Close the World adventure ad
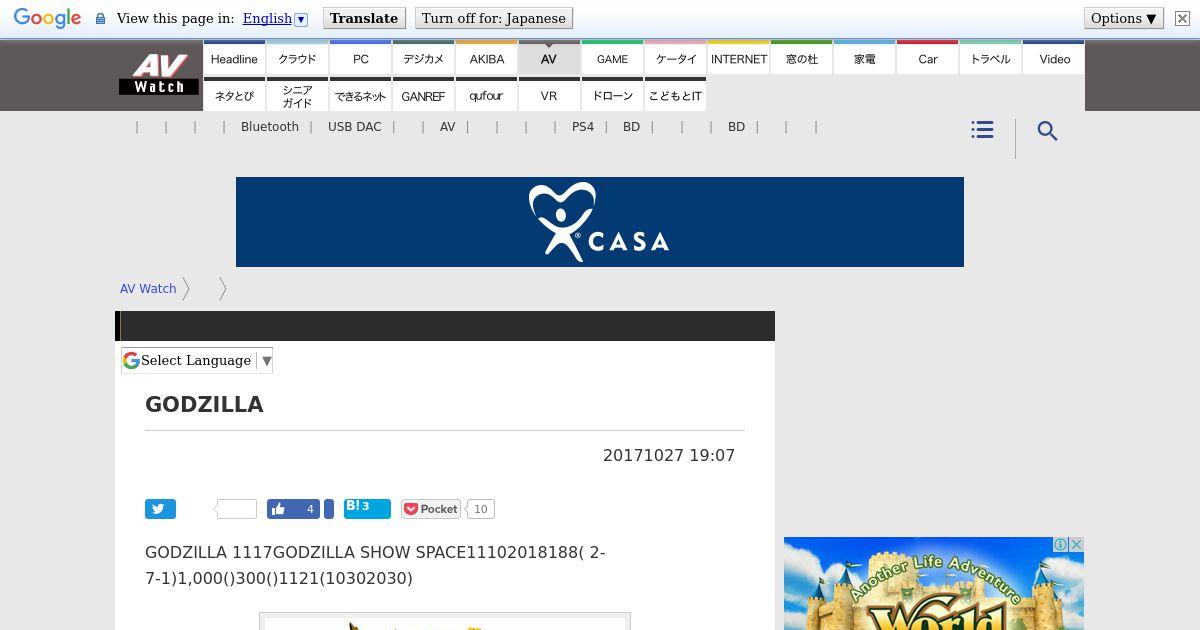The width and height of the screenshot is (1200, 630). coord(1076,545)
